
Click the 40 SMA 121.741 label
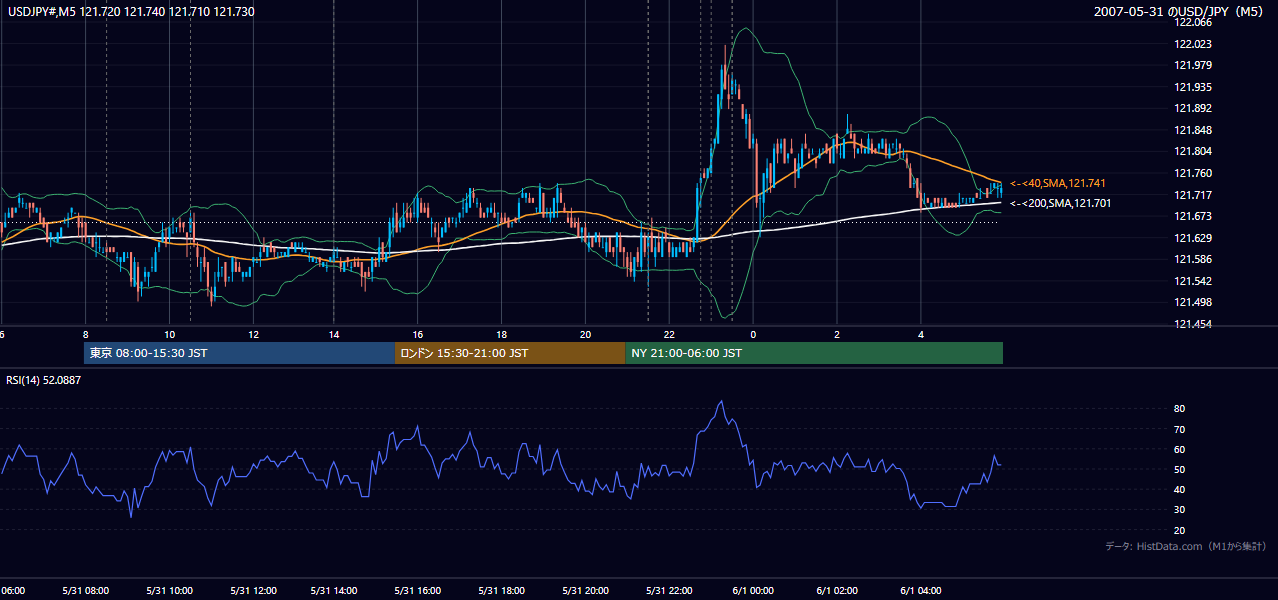coord(1057,183)
